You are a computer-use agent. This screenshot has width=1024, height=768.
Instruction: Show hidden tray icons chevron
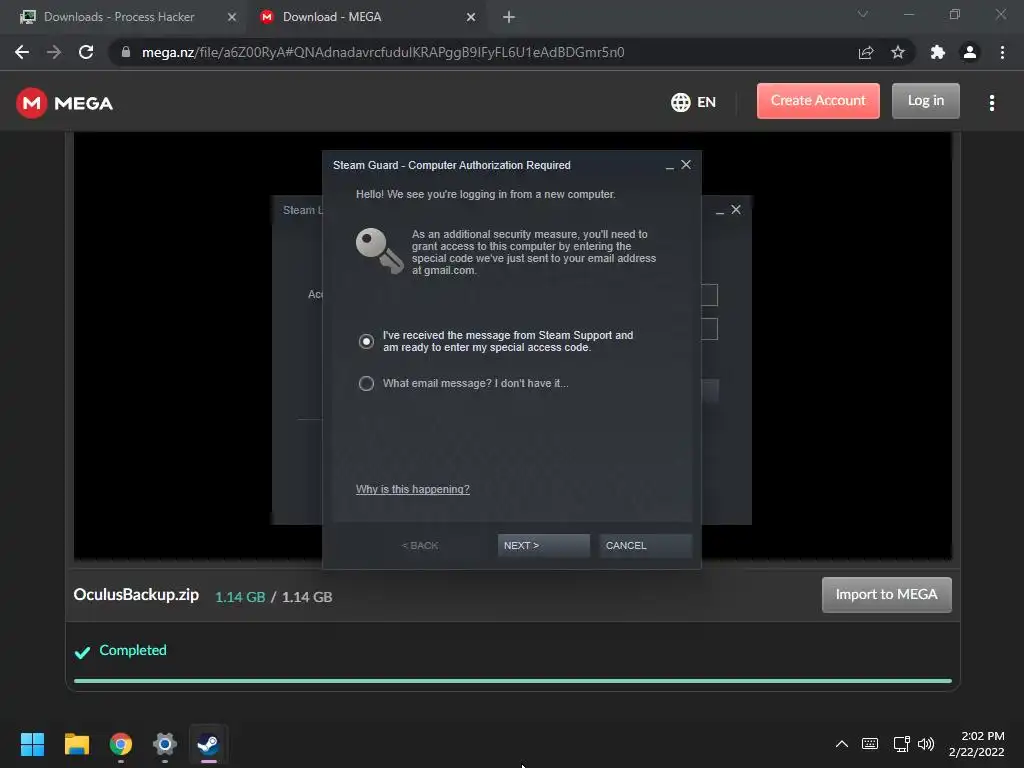[842, 744]
